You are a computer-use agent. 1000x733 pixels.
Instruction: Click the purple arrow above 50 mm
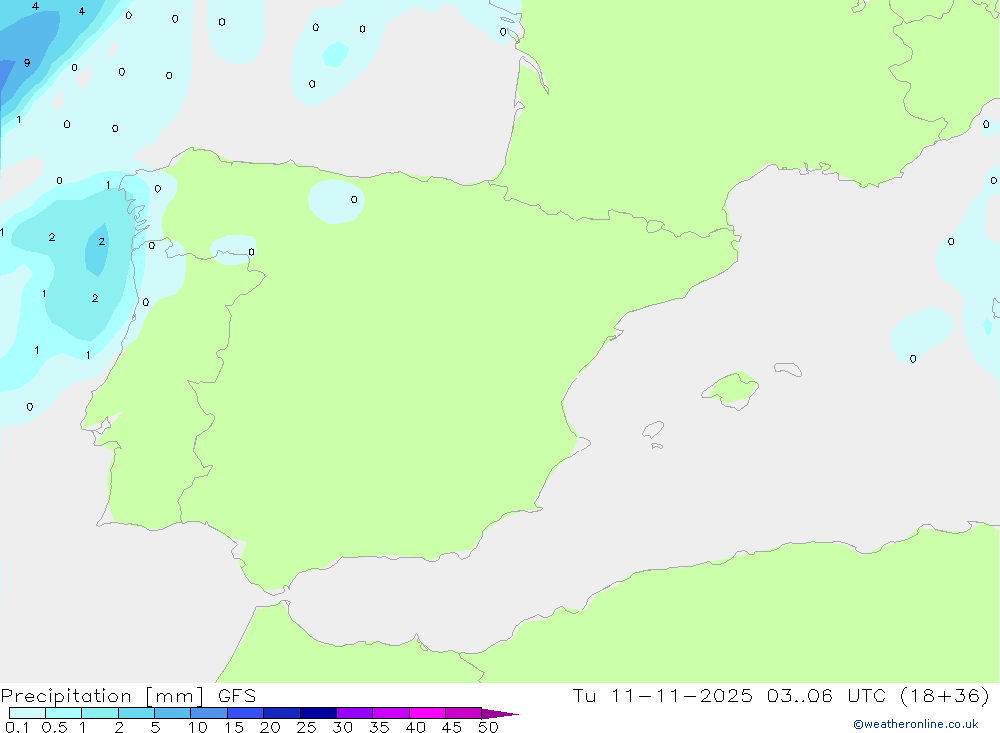click(x=499, y=714)
